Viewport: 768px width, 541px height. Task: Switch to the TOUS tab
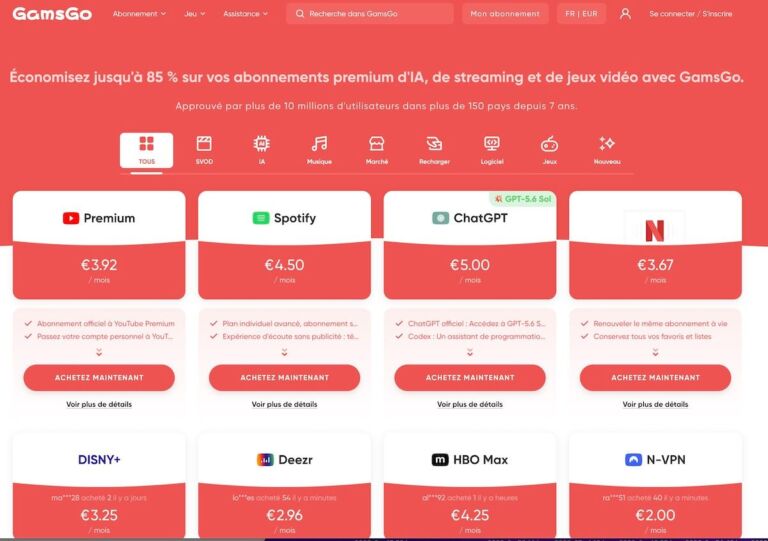point(146,150)
